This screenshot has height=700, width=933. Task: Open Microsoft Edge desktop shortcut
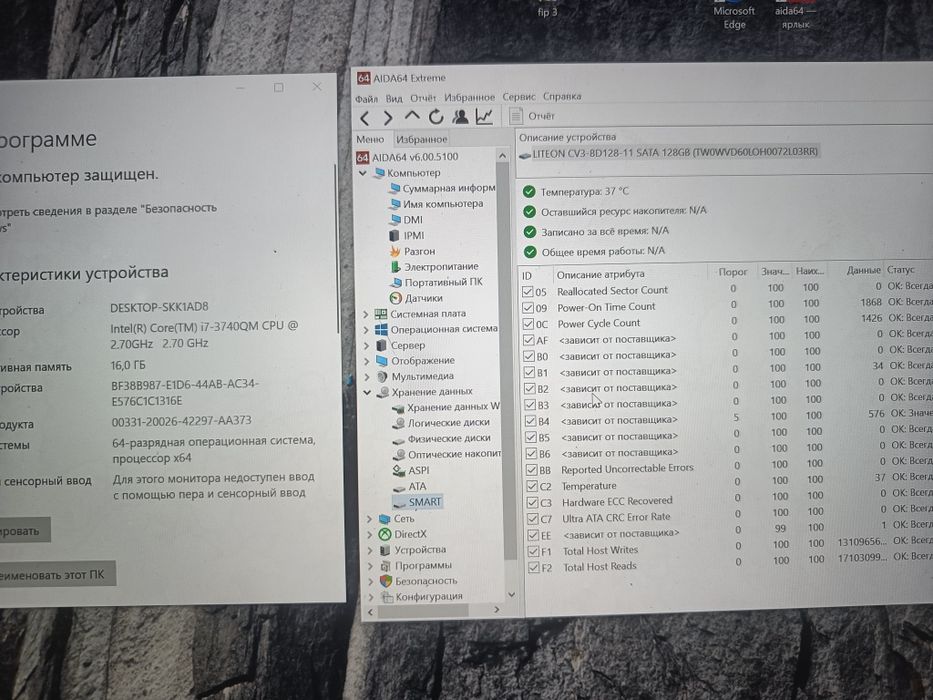tap(734, 17)
